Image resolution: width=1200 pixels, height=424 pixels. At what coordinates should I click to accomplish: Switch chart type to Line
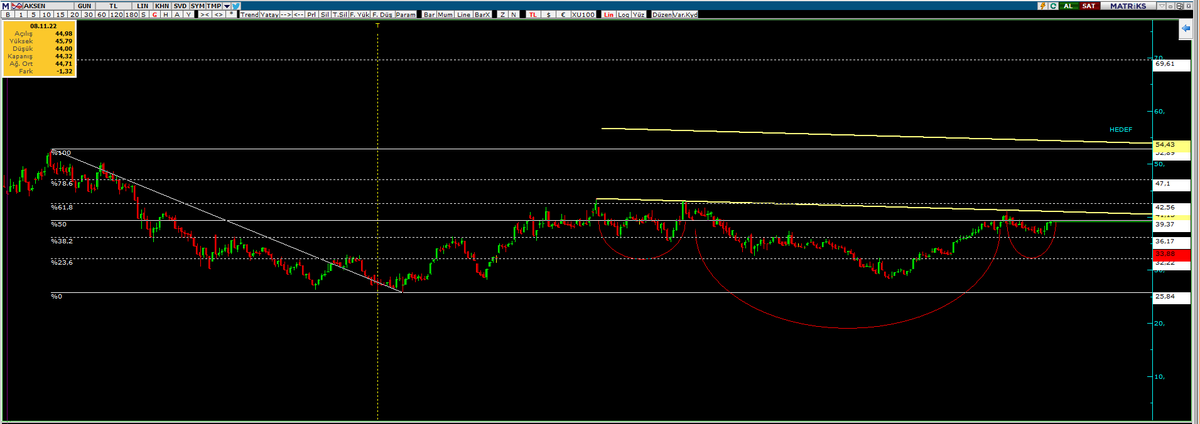pos(463,15)
